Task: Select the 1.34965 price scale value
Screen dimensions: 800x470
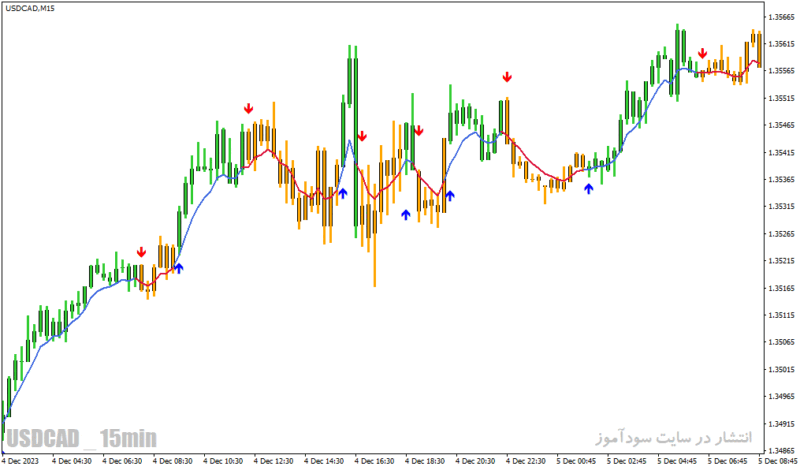Action: [781, 397]
